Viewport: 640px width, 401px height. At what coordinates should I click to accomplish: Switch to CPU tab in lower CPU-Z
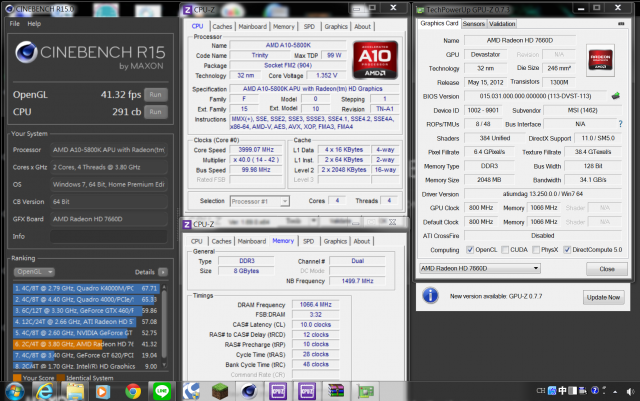point(196,241)
